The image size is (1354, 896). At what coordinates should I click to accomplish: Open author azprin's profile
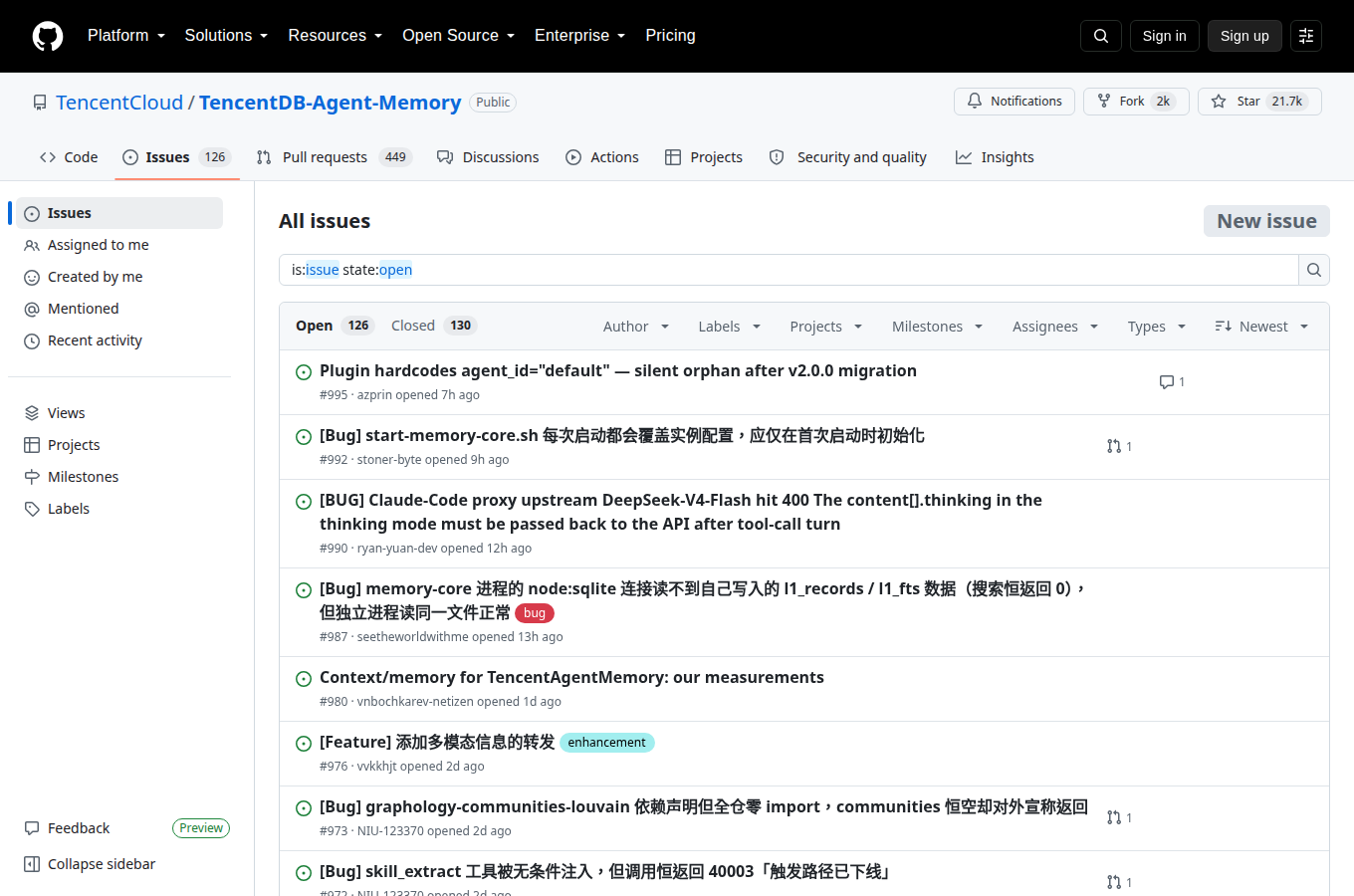[374, 395]
